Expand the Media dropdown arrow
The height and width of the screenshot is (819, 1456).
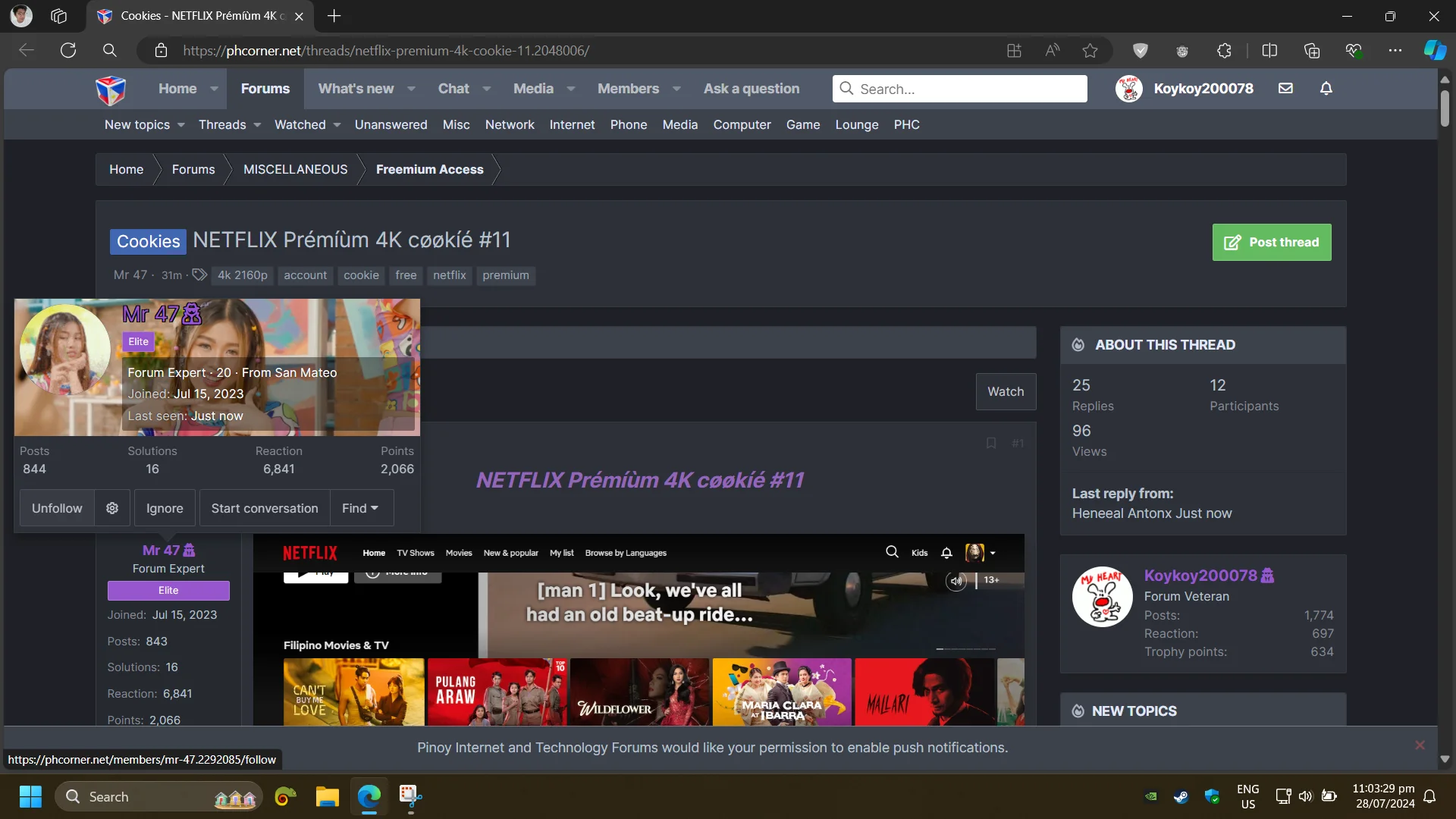[571, 89]
